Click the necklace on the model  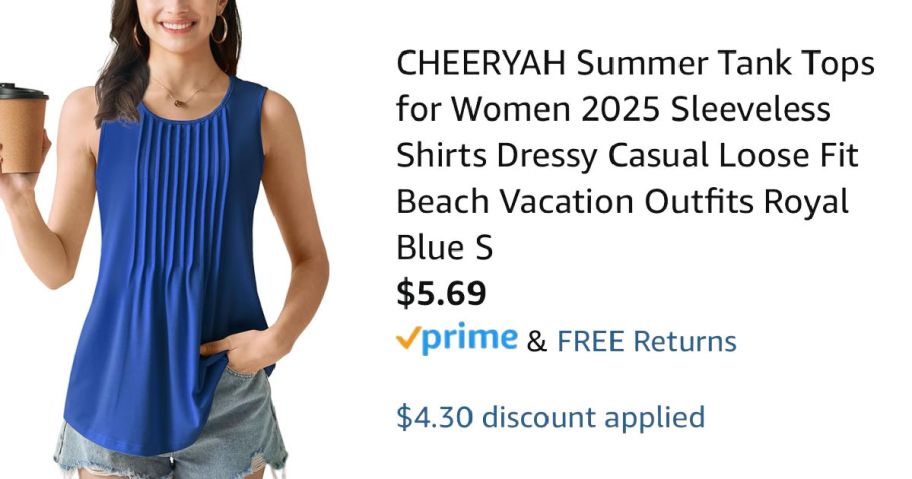tap(184, 94)
